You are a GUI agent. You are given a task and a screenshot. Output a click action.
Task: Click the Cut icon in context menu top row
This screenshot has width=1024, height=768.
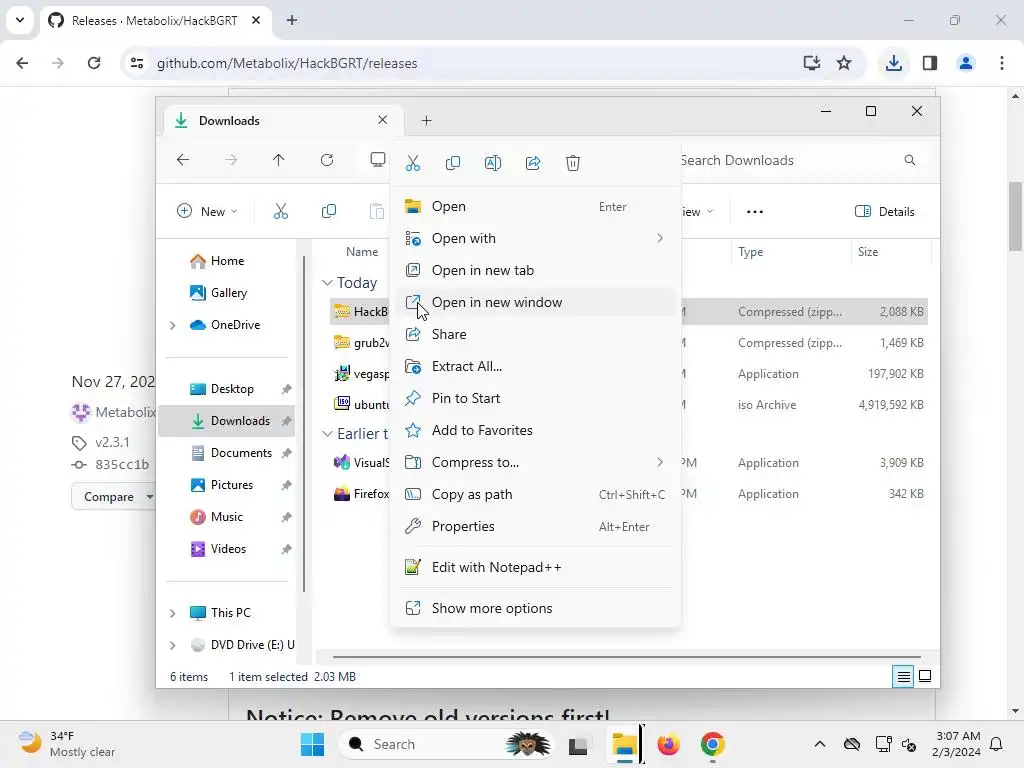[413, 163]
